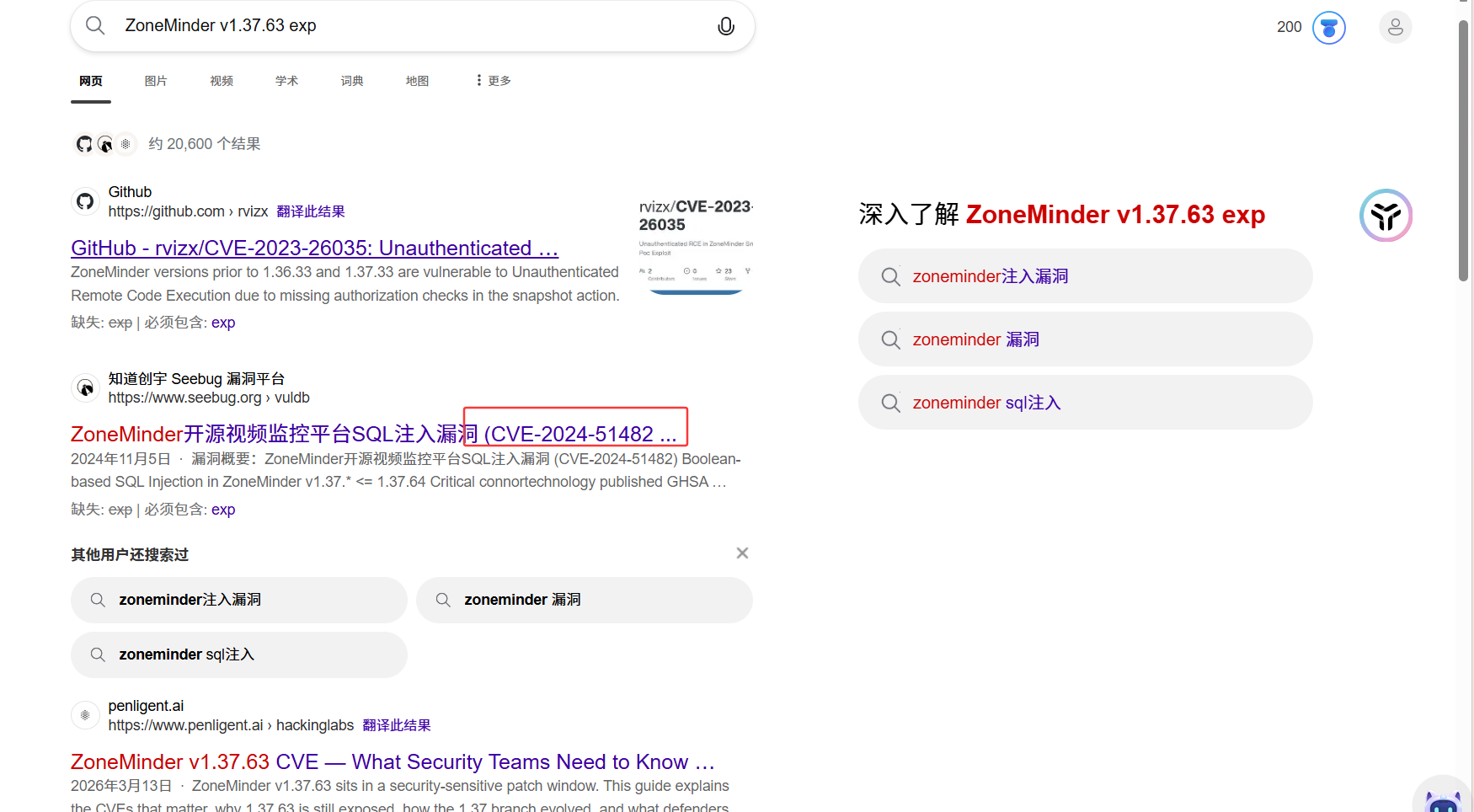The width and height of the screenshot is (1474, 812).
Task: Click the GitHub favicon next to Github result
Action: coord(85,201)
